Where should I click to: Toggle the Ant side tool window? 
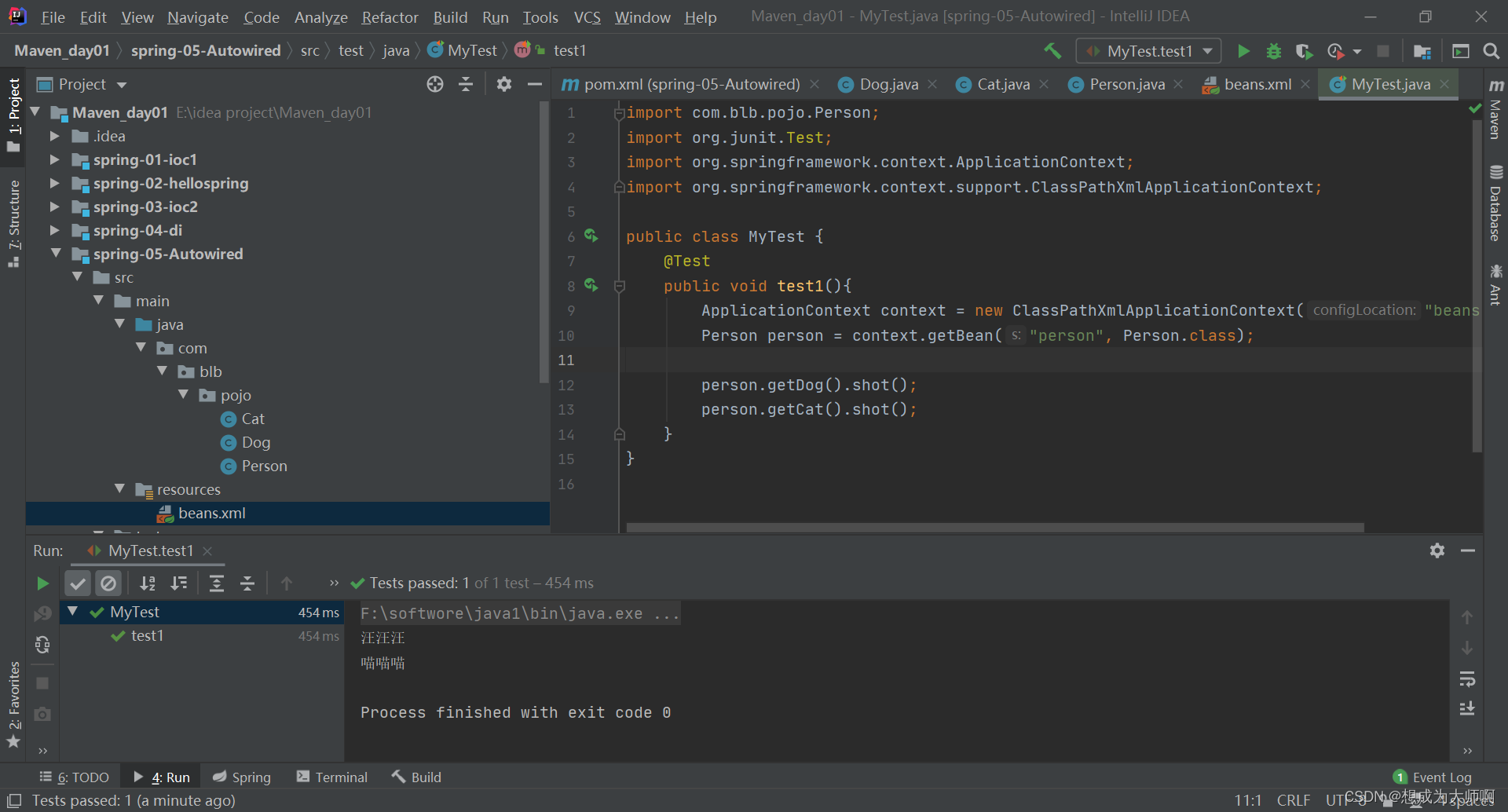pos(1496,284)
